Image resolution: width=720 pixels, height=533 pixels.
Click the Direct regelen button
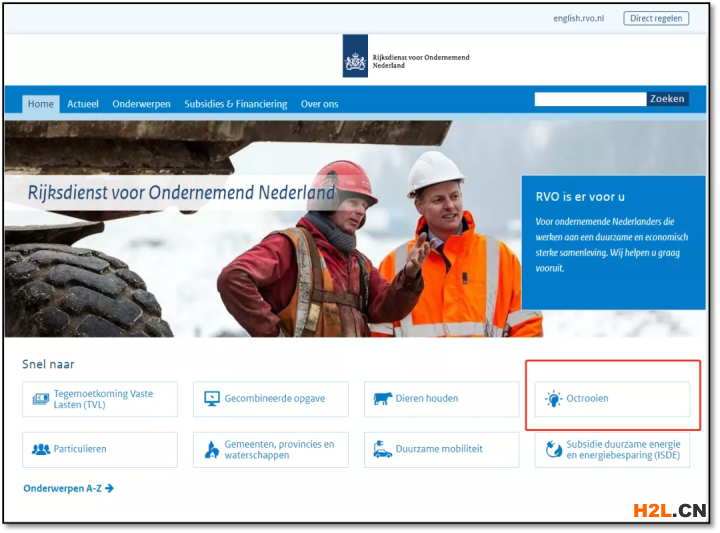click(656, 18)
